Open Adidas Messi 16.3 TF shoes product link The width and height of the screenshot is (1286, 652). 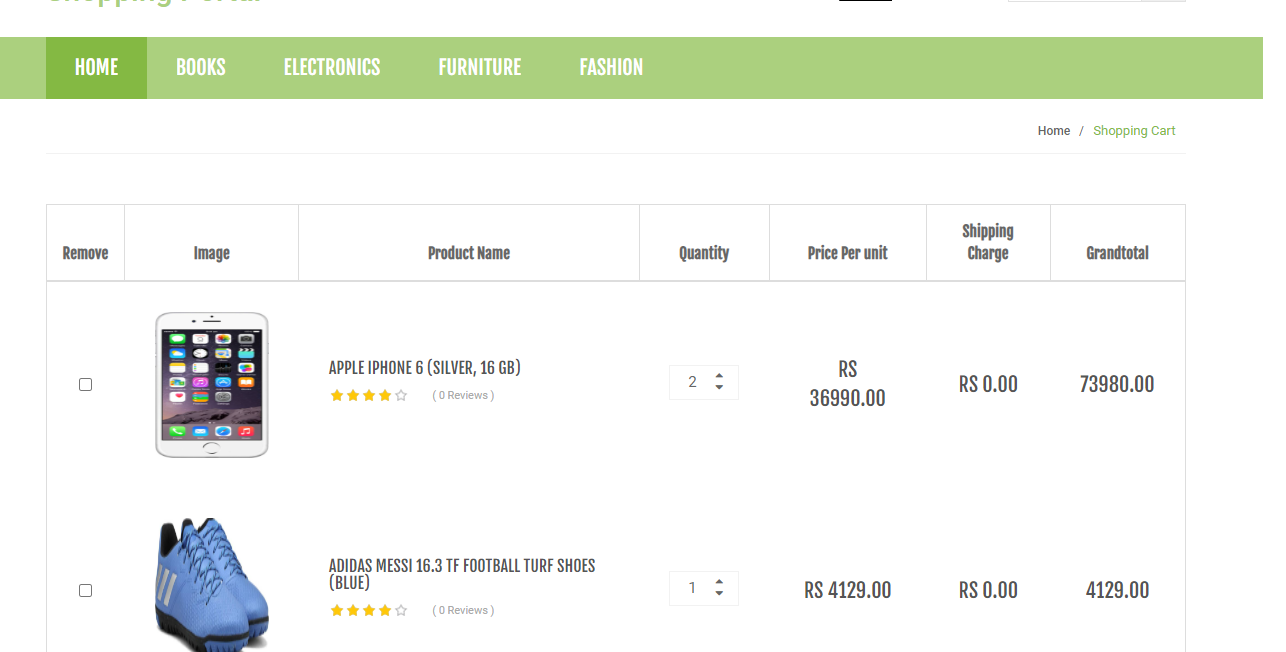462,574
